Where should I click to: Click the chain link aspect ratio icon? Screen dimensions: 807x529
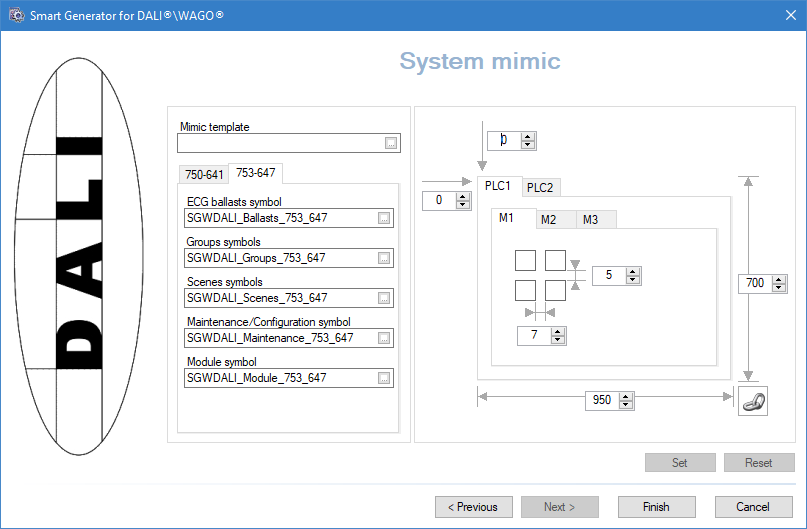752,400
